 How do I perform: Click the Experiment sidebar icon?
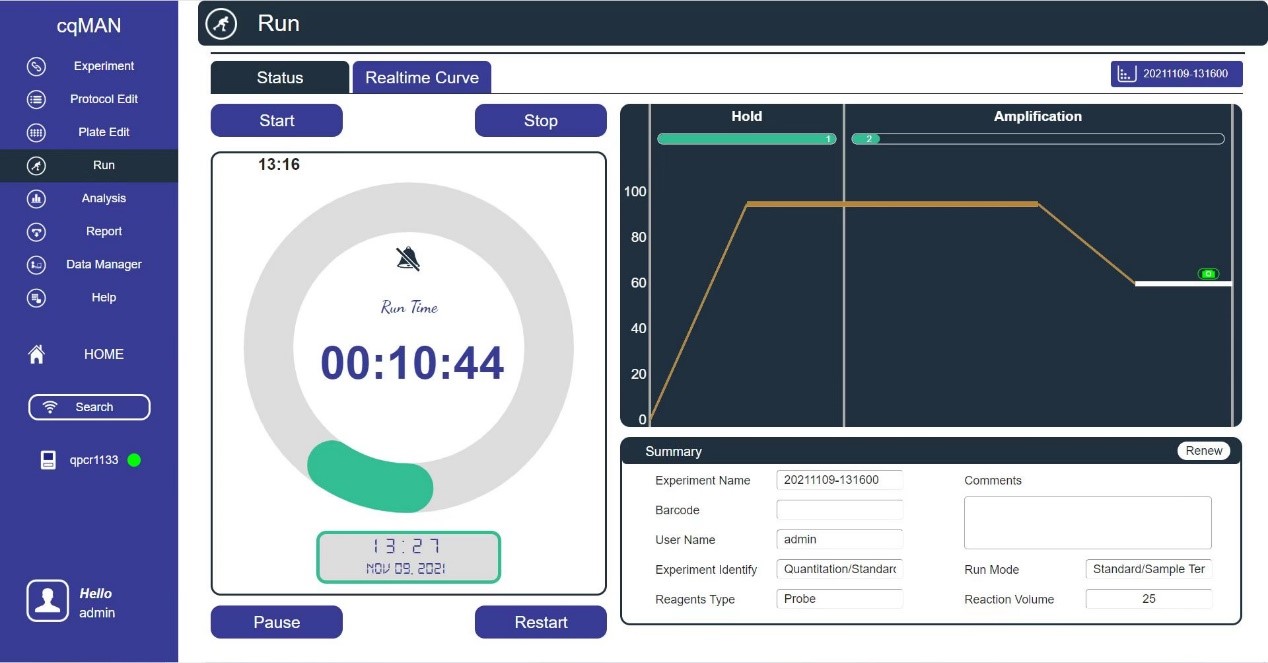(36, 66)
